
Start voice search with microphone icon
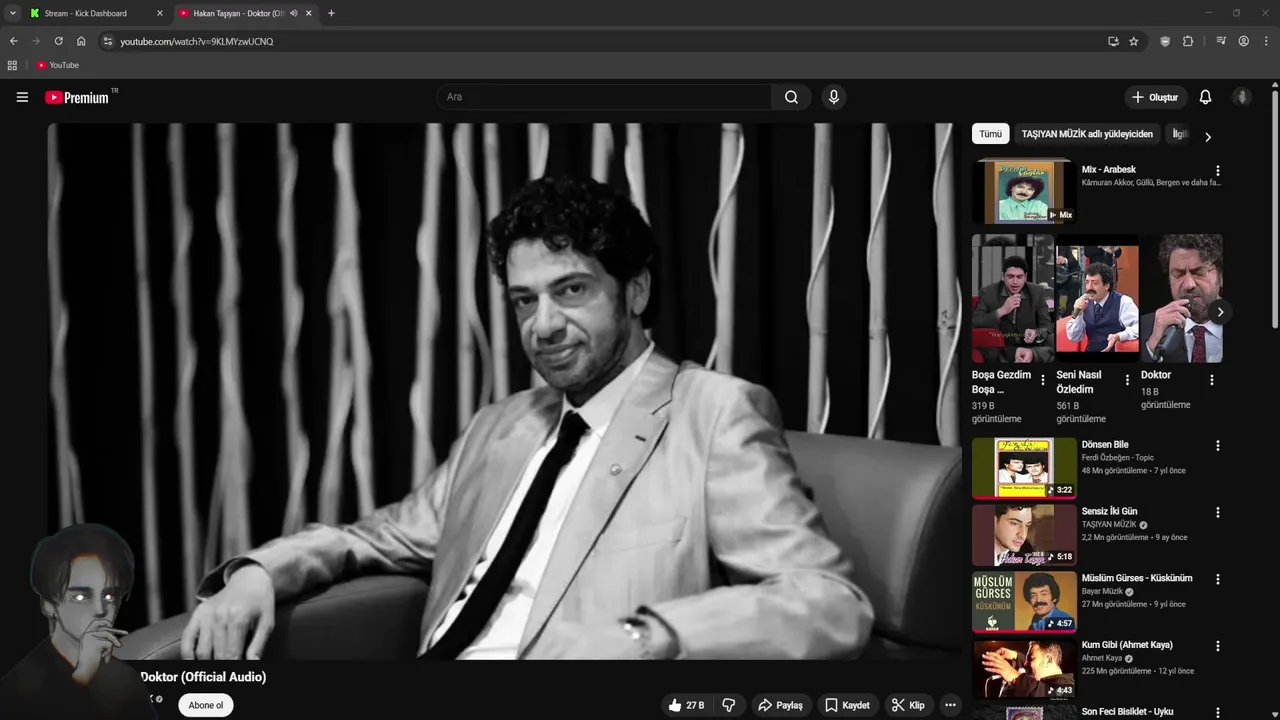pyautogui.click(x=833, y=97)
